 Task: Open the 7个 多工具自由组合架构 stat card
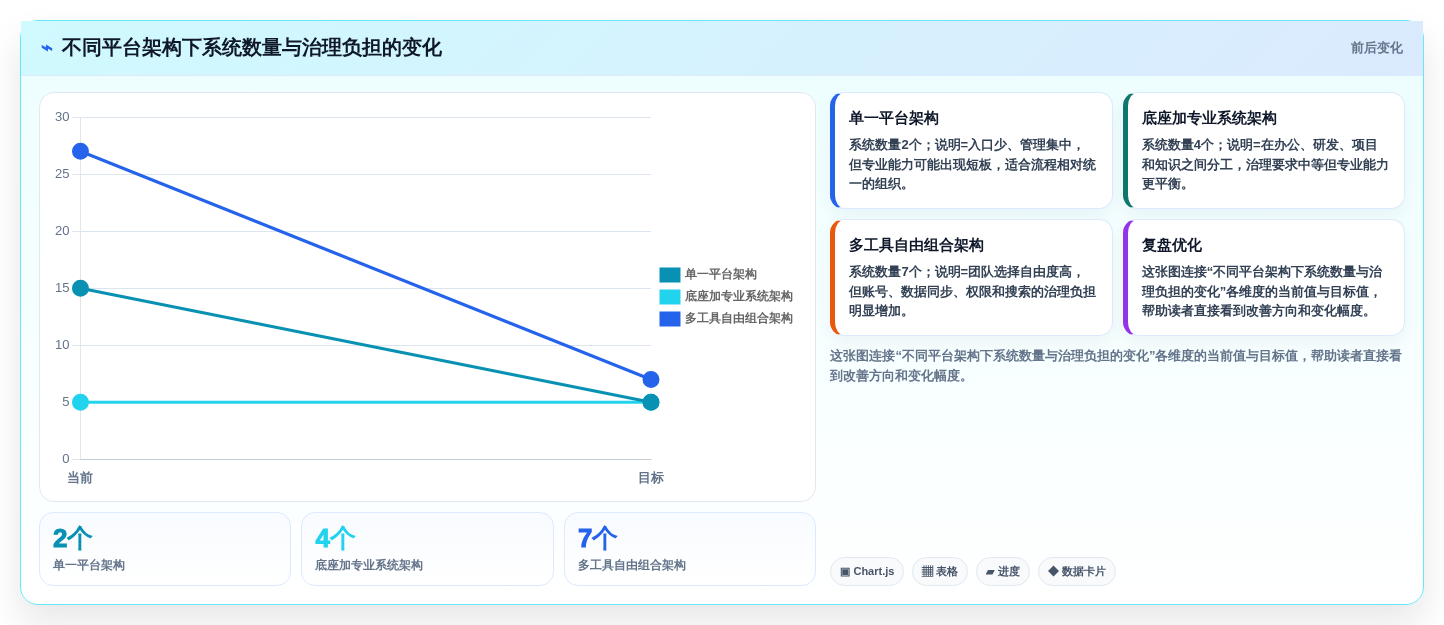690,549
